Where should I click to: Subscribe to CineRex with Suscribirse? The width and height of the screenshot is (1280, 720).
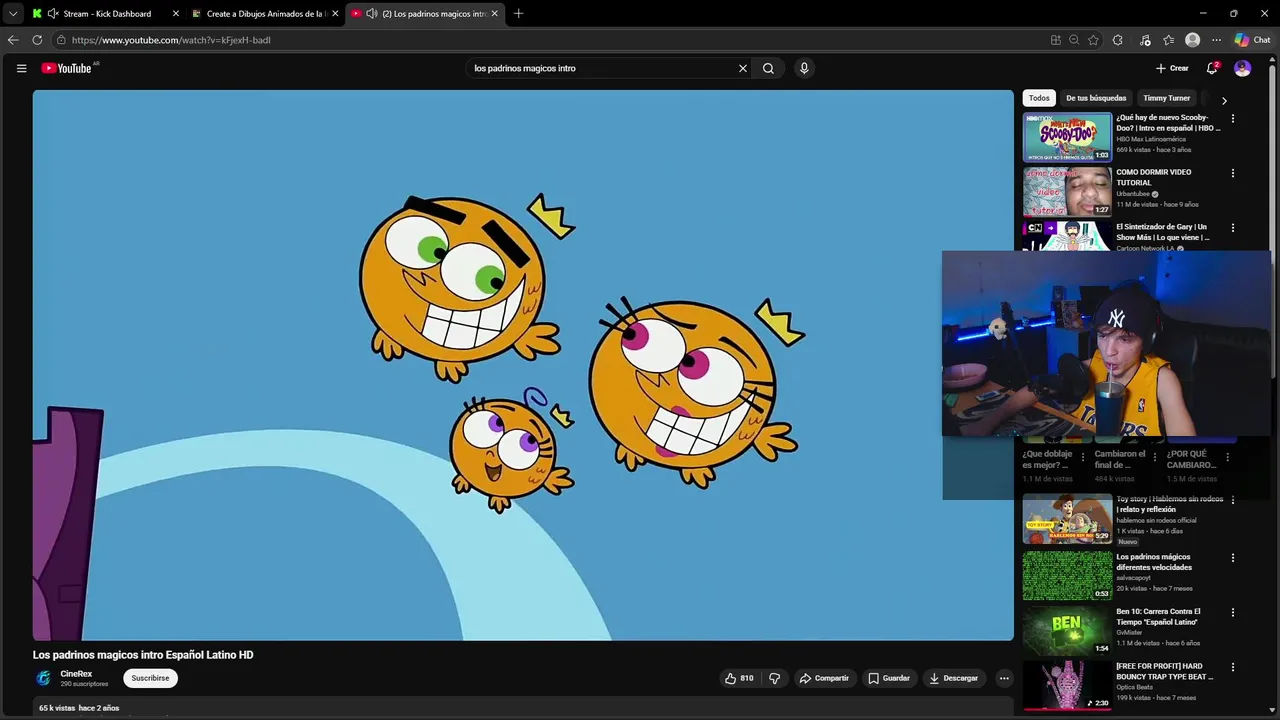click(x=150, y=678)
